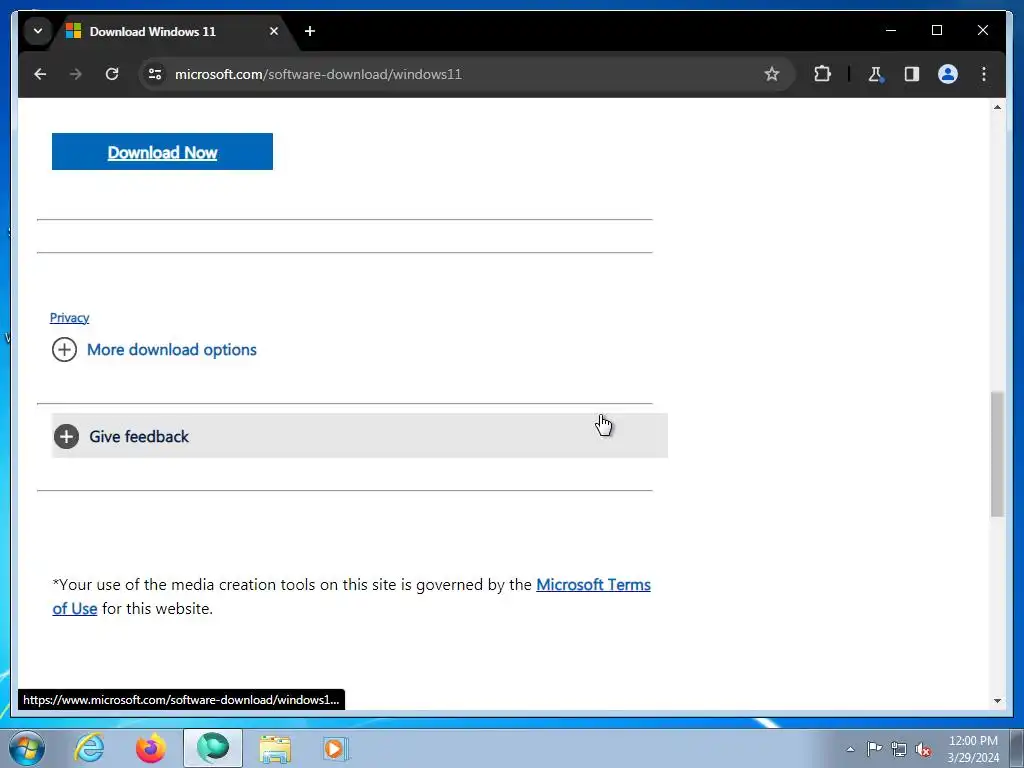Open the user profile avatar
Screen dimensions: 1024x768
[x=948, y=74]
